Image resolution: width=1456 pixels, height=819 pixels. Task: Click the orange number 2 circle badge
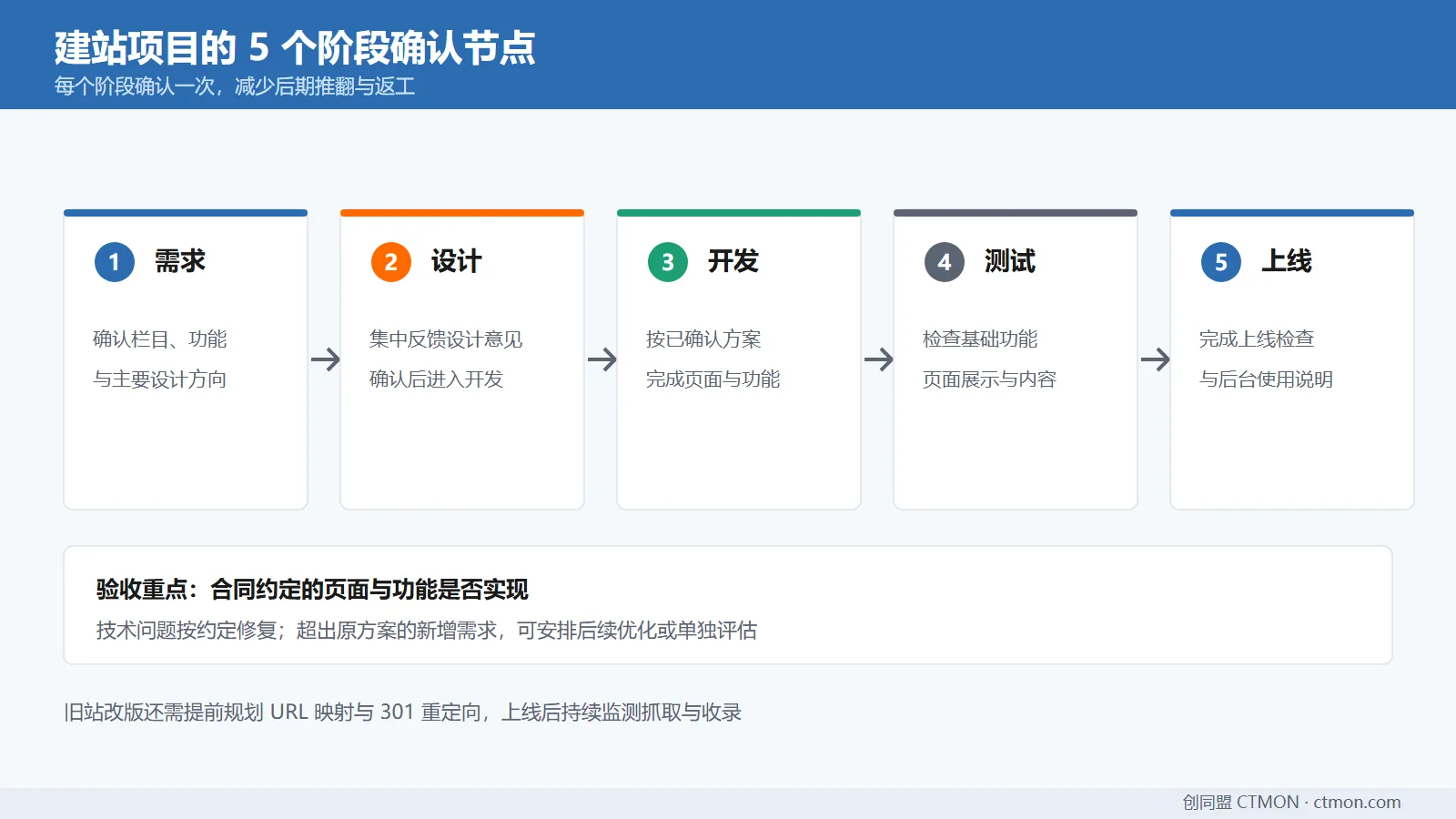pos(391,262)
